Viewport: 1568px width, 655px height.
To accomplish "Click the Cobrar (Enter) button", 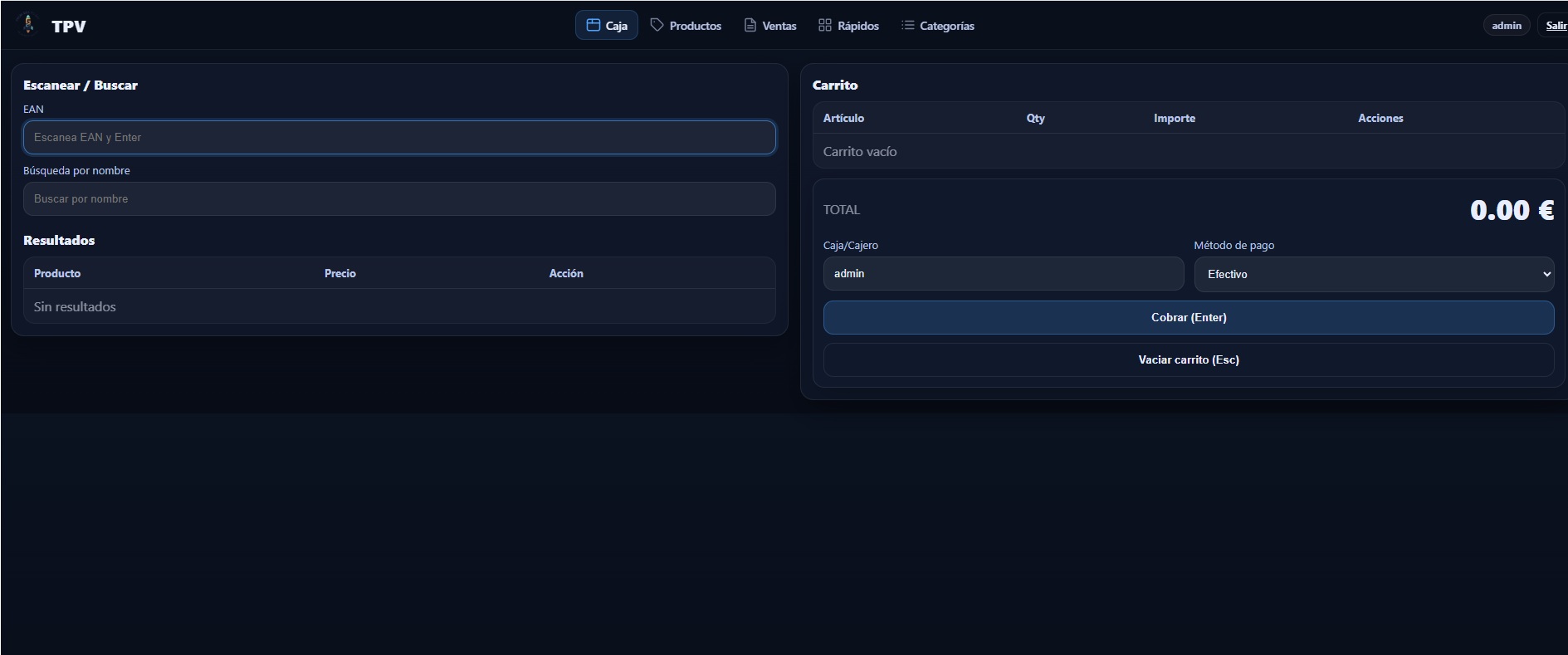I will [1189, 317].
